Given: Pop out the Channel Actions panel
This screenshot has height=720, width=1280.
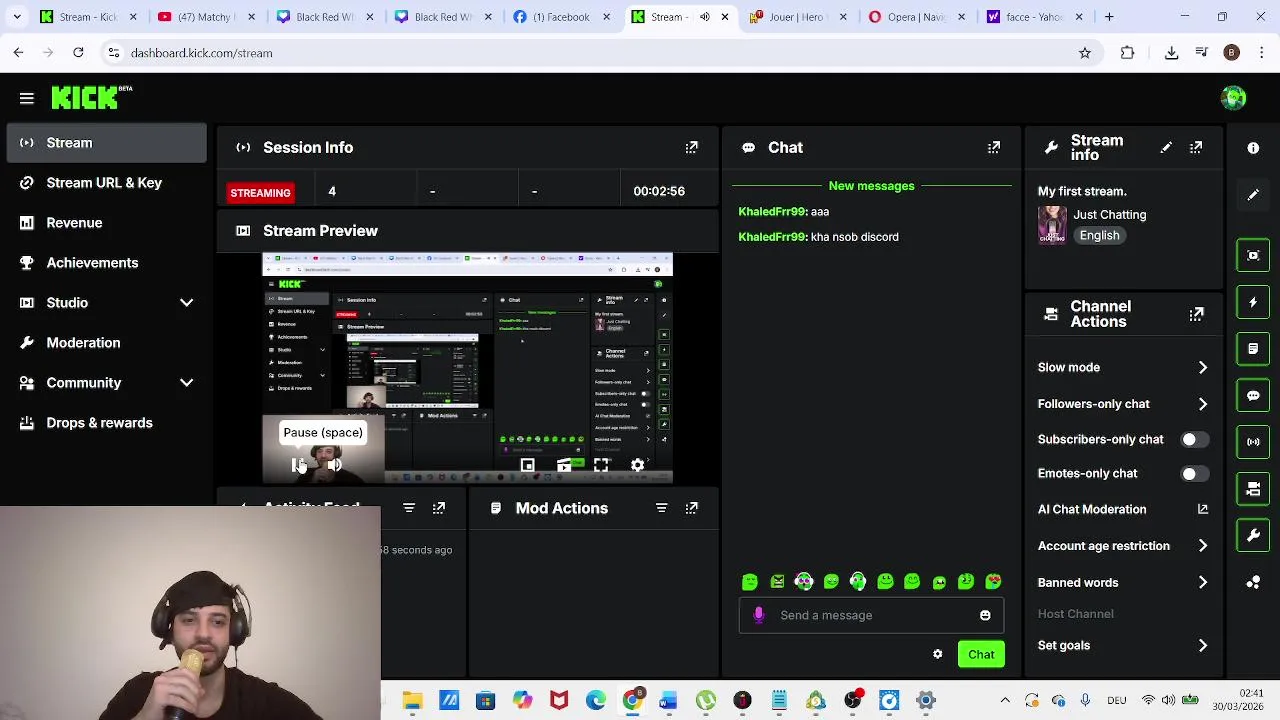Looking at the screenshot, I should pyautogui.click(x=1196, y=314).
